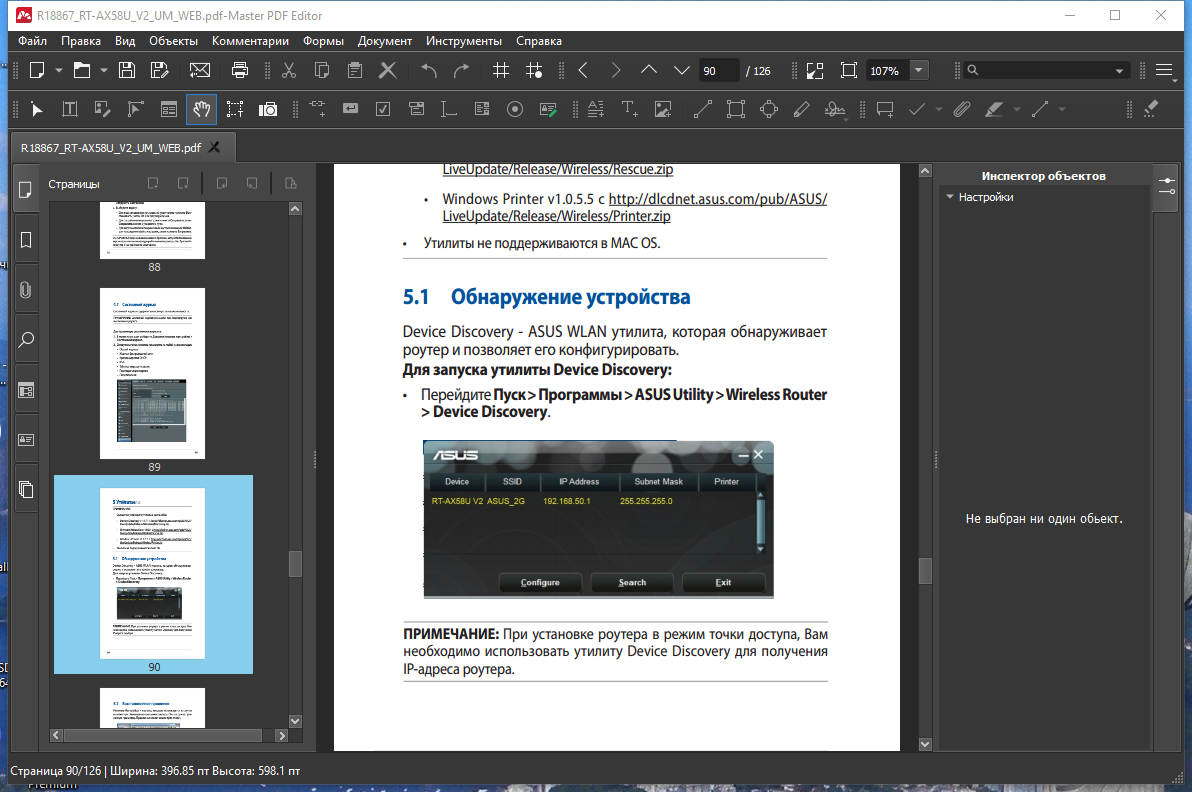Take a snapshot with the camera tool
Image resolution: width=1192 pixels, height=792 pixels.
click(268, 109)
